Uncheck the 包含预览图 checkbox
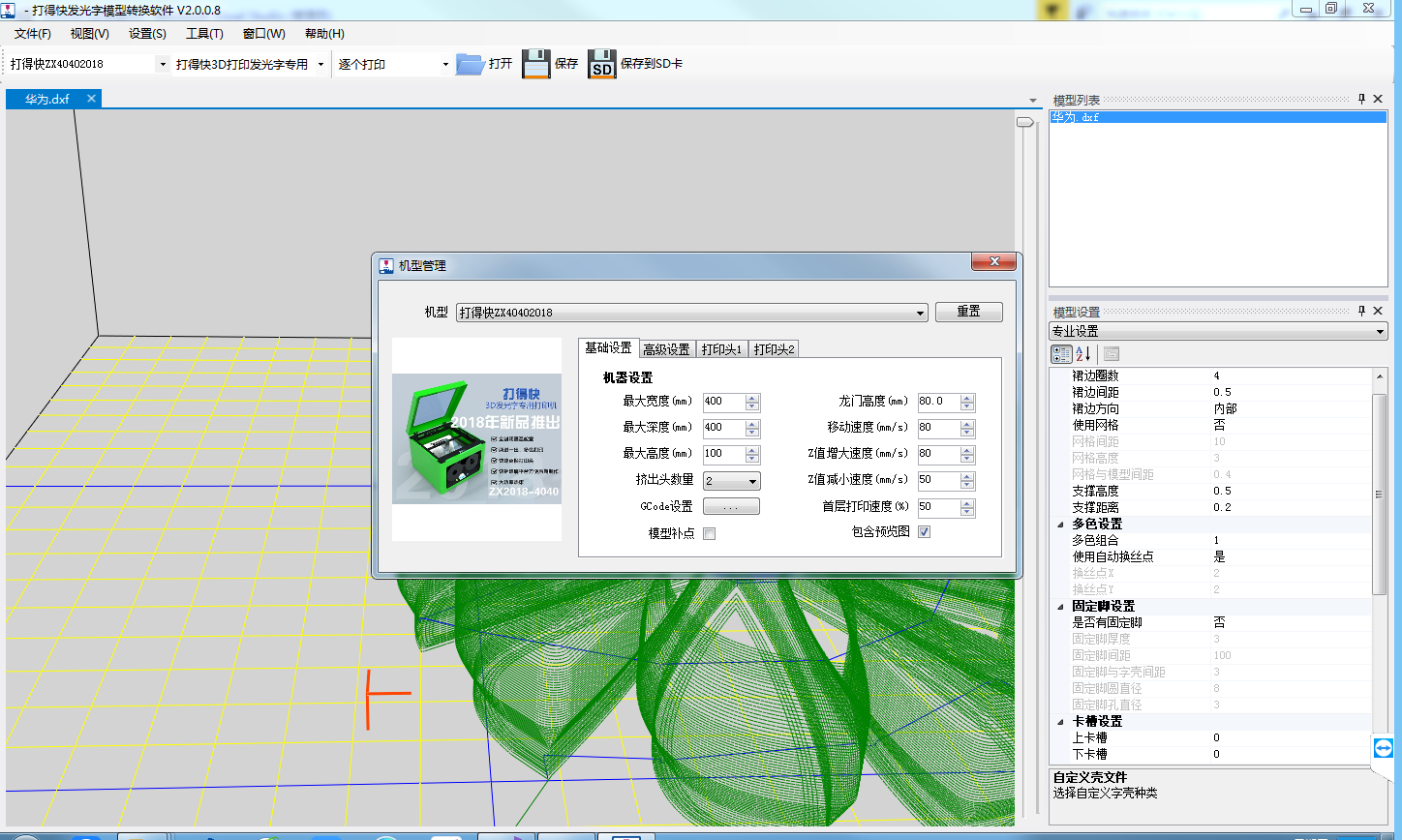1402x840 pixels. [x=924, y=532]
